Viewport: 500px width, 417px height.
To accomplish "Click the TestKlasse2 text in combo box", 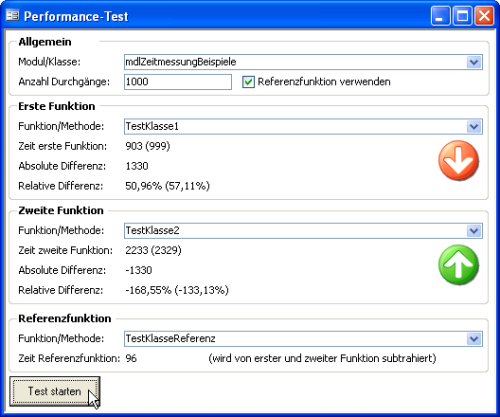I will 152,230.
